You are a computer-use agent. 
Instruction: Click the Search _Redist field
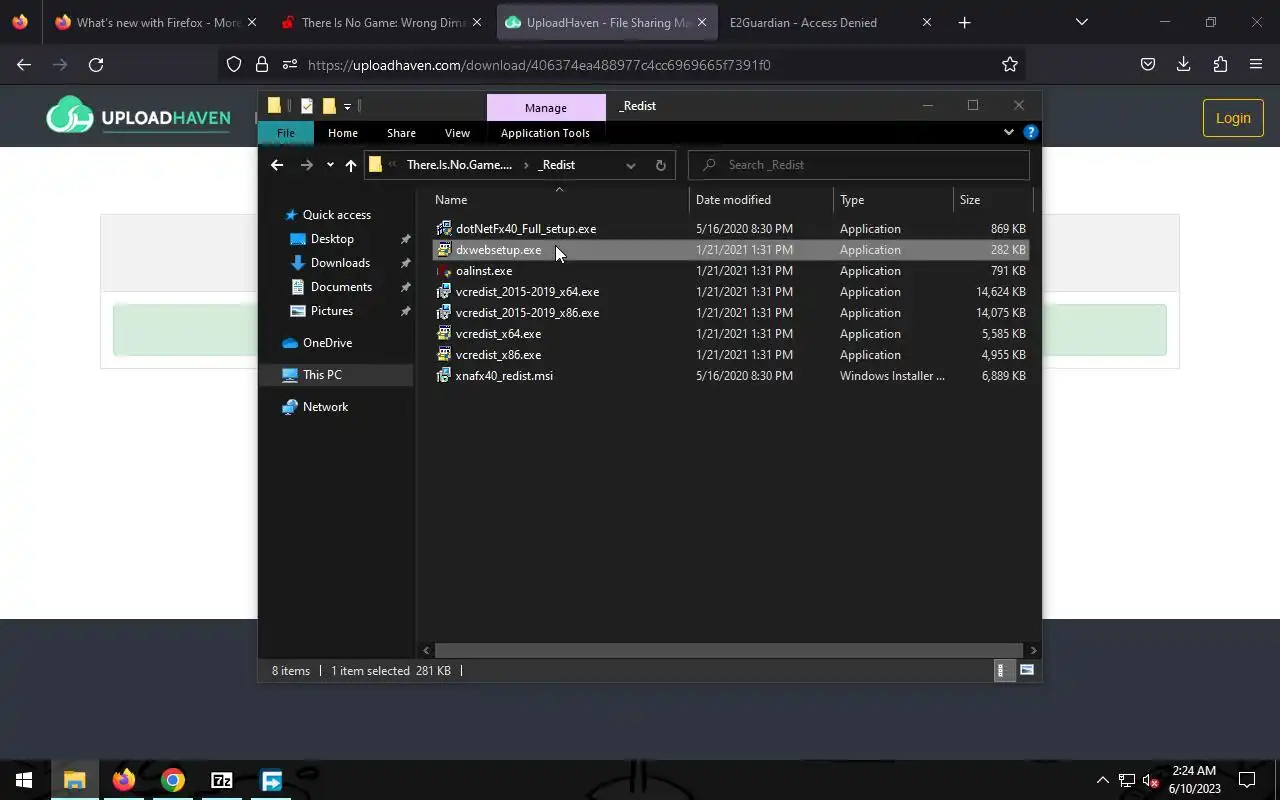click(859, 165)
